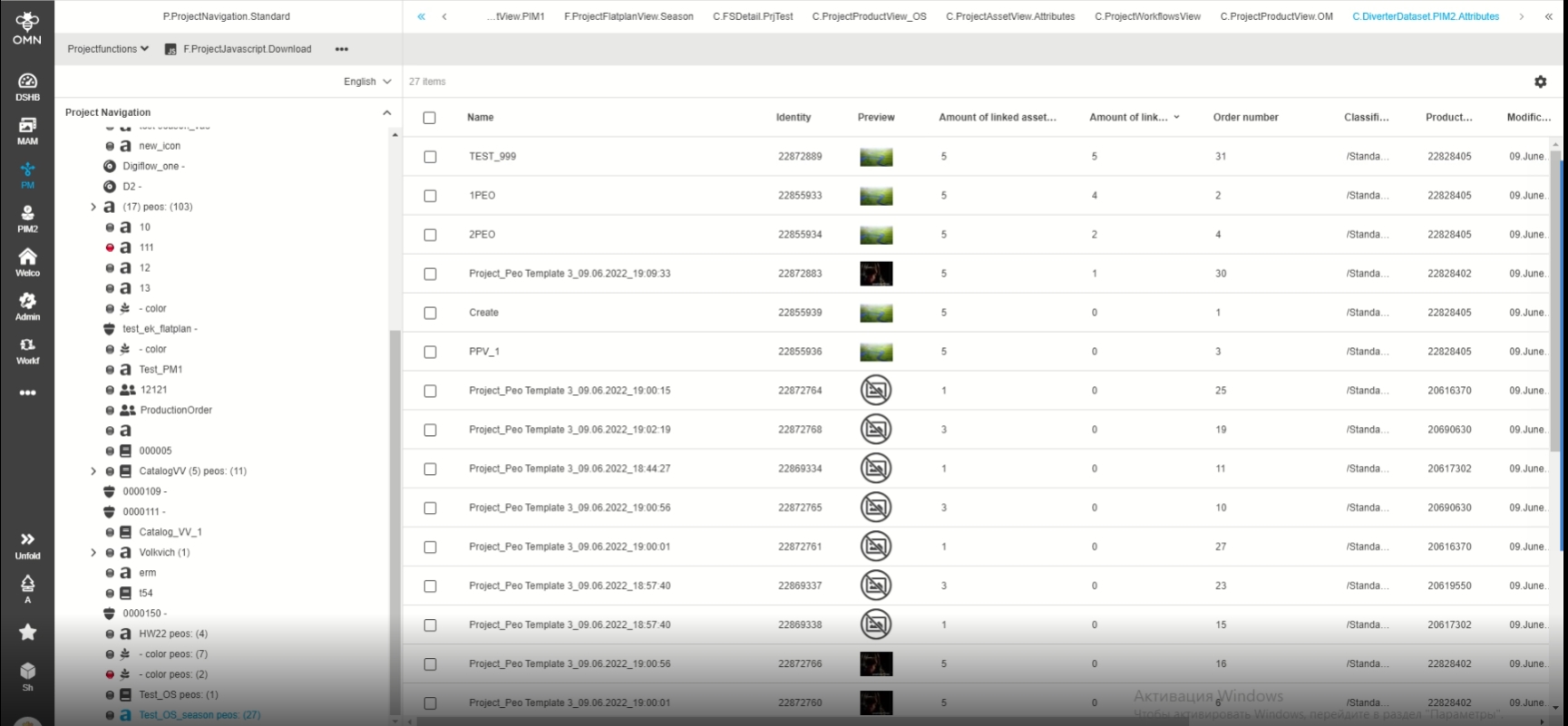Switch to F.ProjectFlatplanView.Season tab

click(x=628, y=16)
